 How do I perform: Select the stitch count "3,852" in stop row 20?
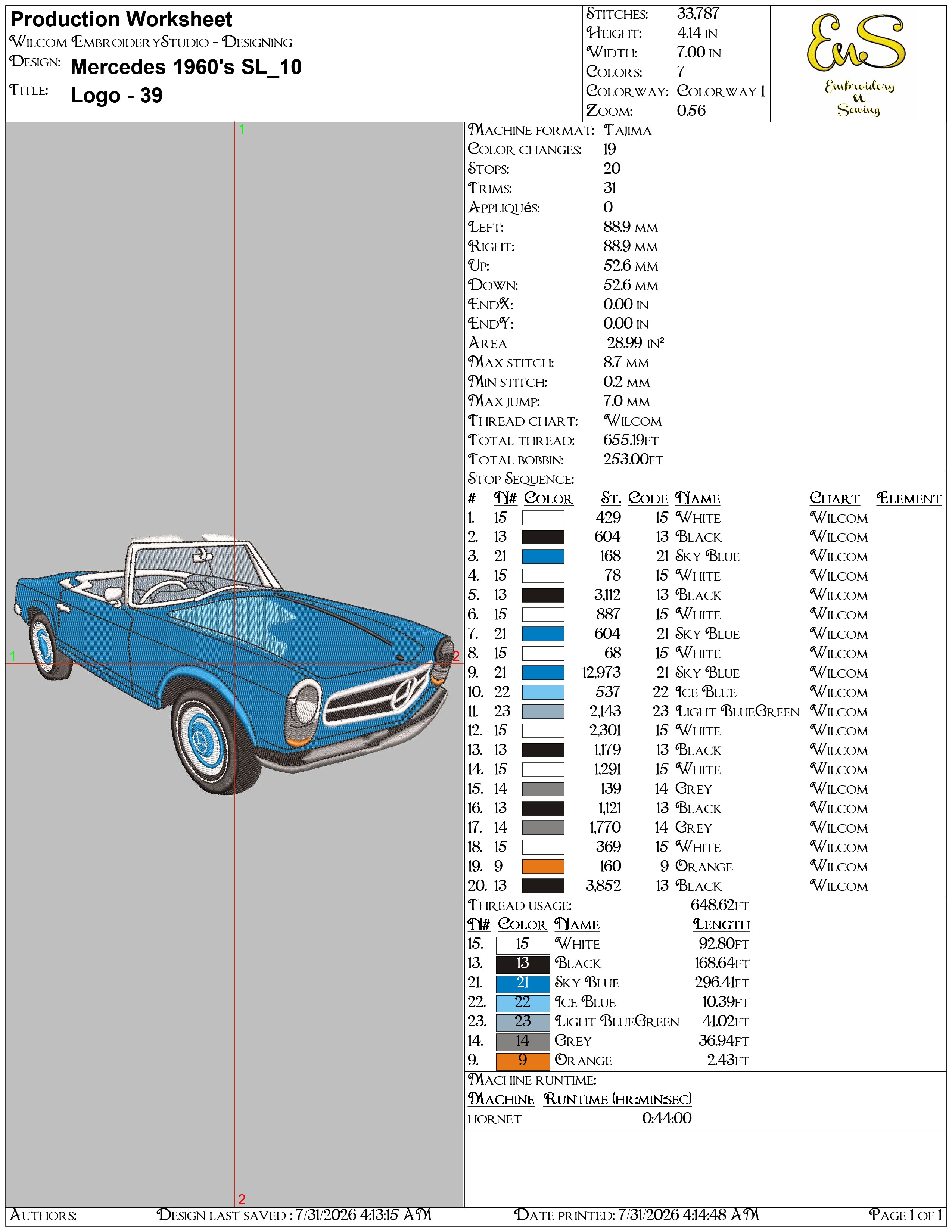(x=603, y=886)
